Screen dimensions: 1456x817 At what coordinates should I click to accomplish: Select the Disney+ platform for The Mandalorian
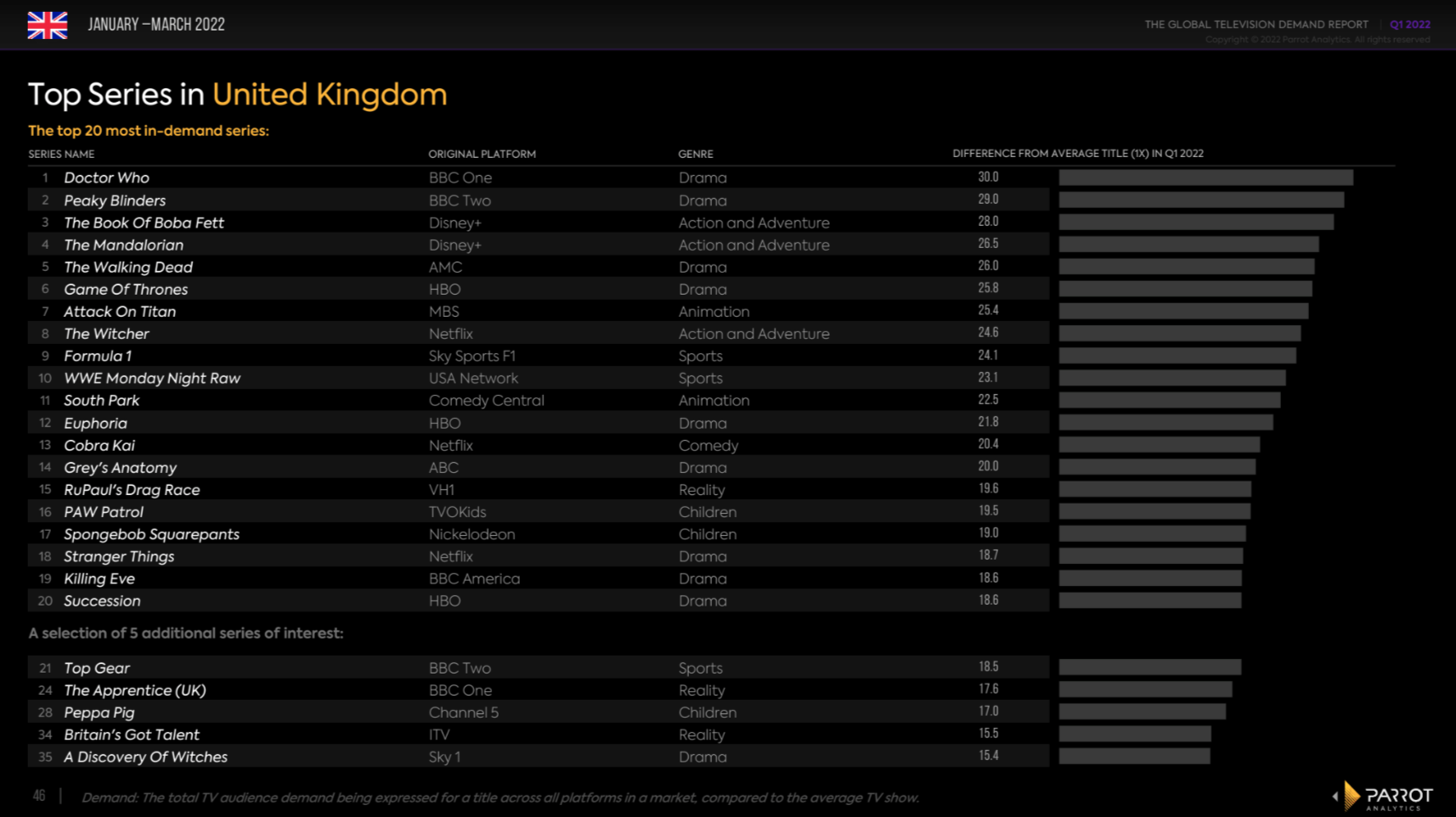[x=456, y=245]
